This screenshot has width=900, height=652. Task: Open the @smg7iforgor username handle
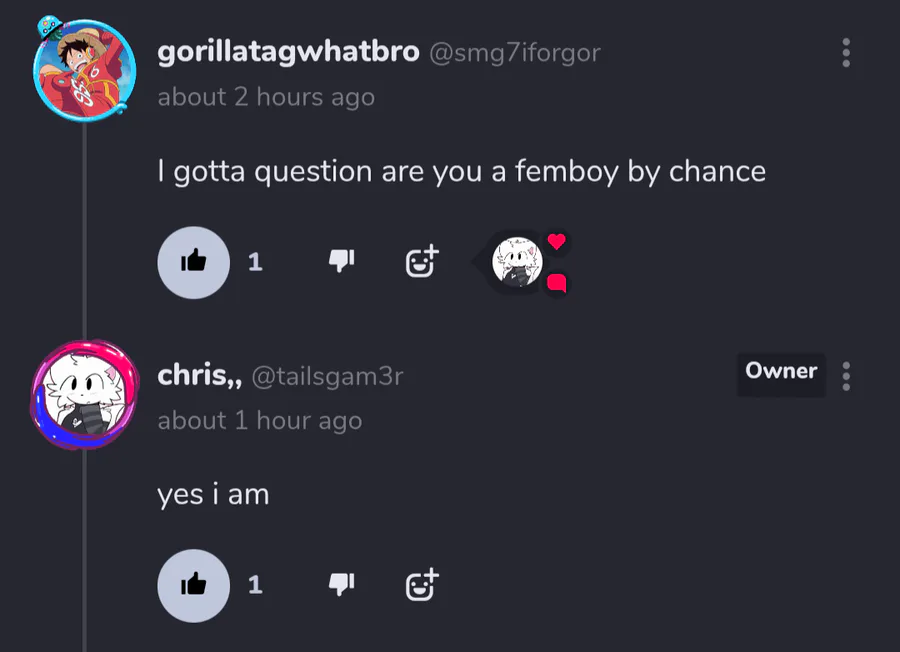coord(515,53)
